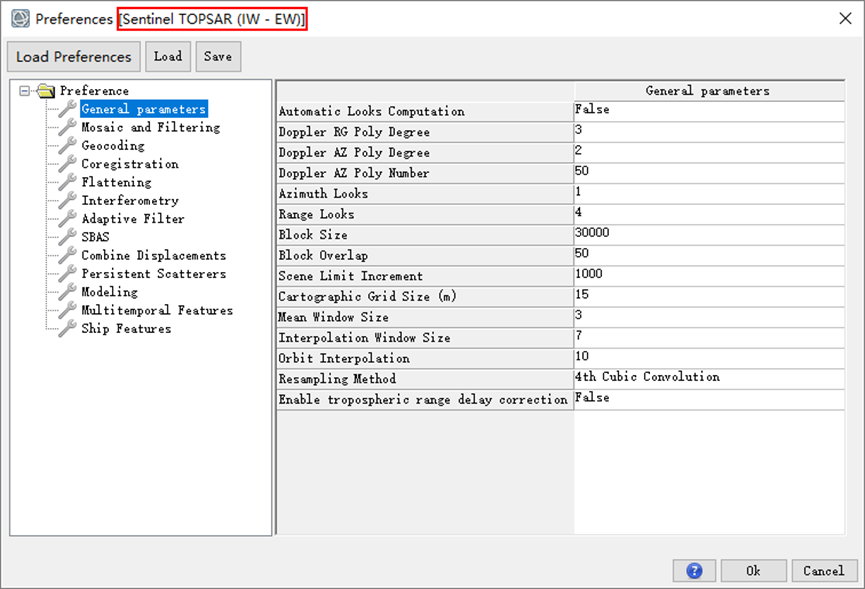Click wrench icon beside Adaptive Filter
The image size is (865, 589).
pos(67,218)
